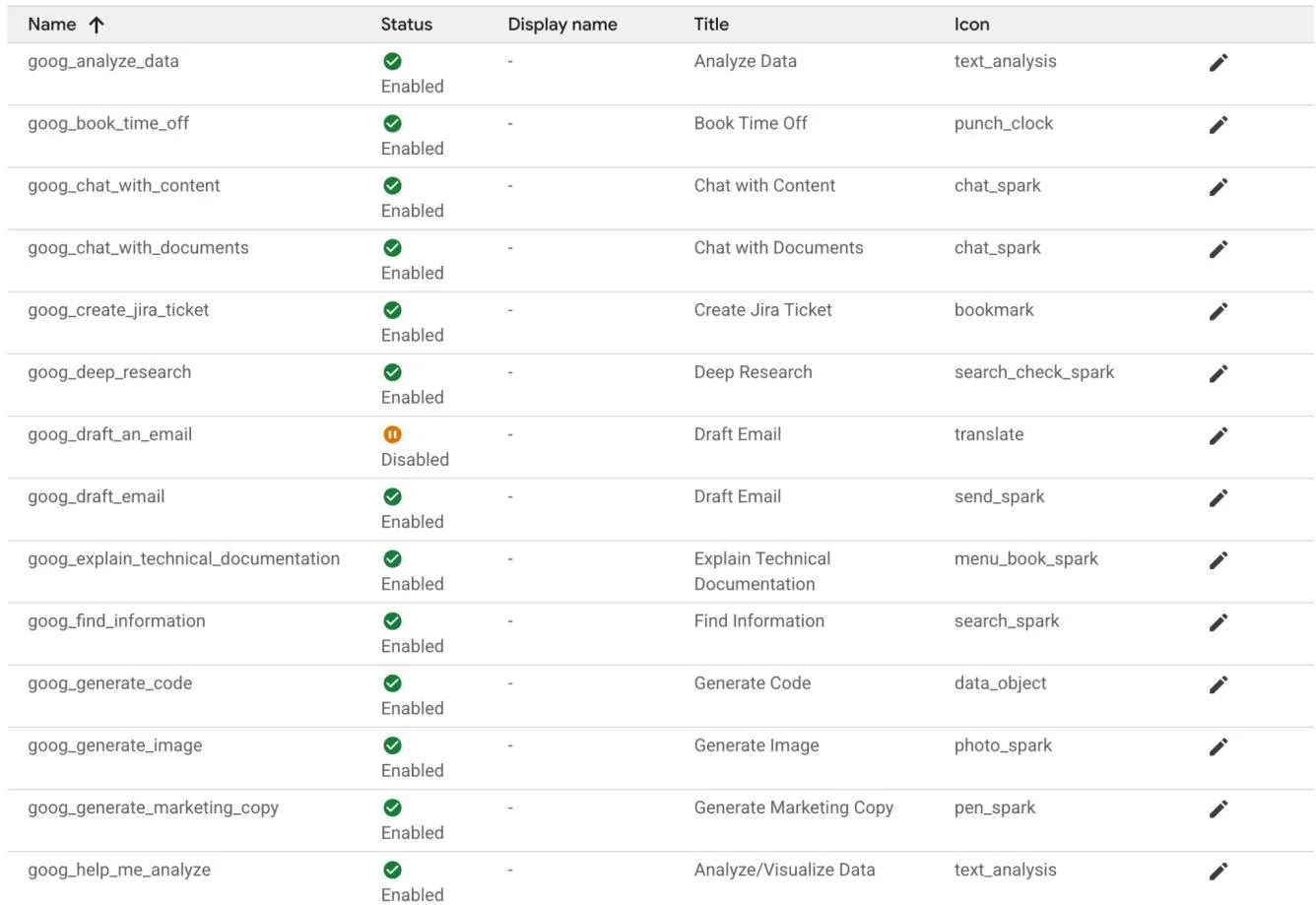1316x905 pixels.
Task: Click pencil icon for goog_book_time_off
Action: click(x=1218, y=125)
